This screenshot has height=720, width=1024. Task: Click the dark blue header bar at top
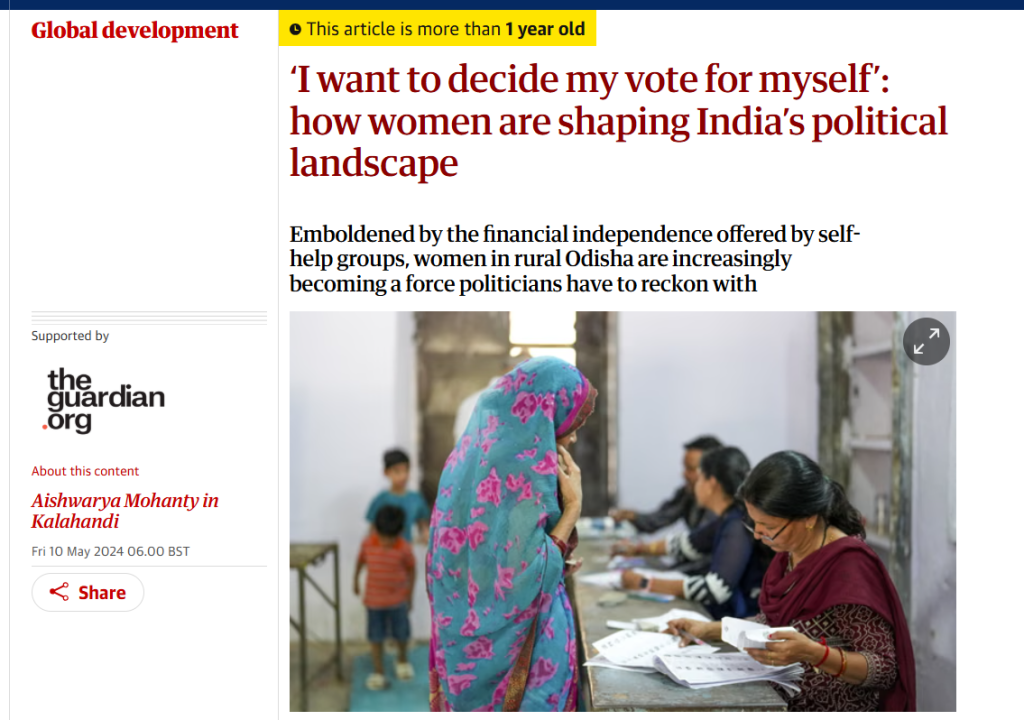click(x=512, y=4)
